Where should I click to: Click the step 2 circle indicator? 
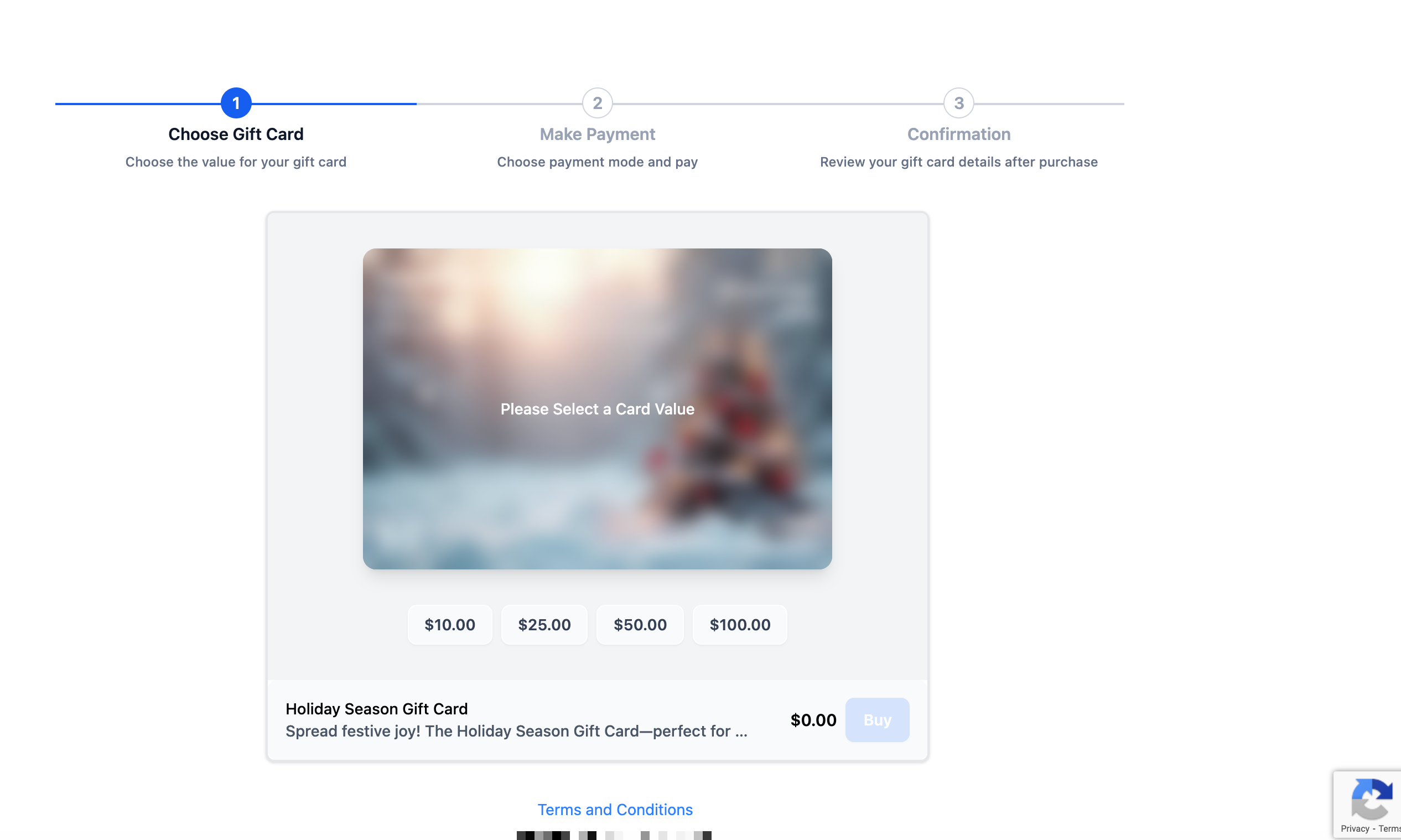pyautogui.click(x=597, y=103)
